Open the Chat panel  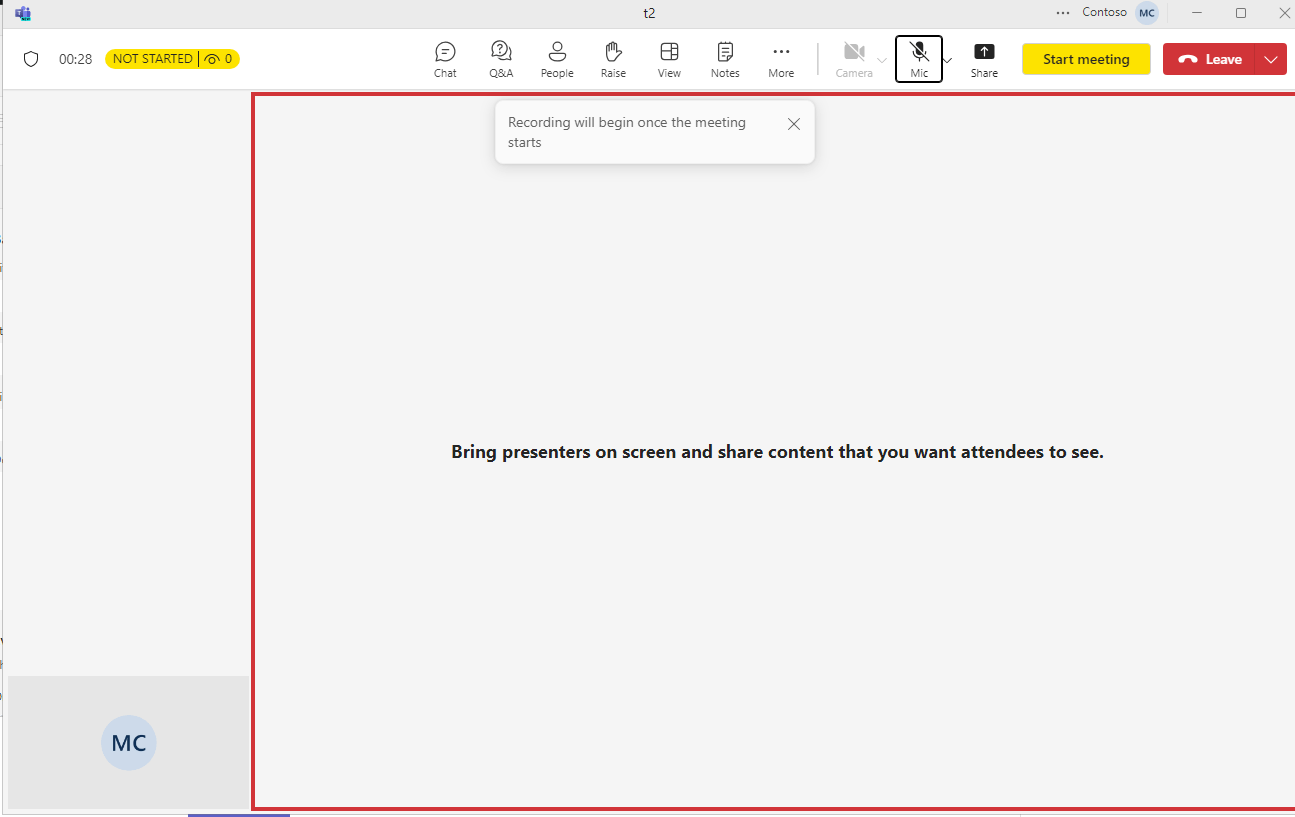[444, 58]
